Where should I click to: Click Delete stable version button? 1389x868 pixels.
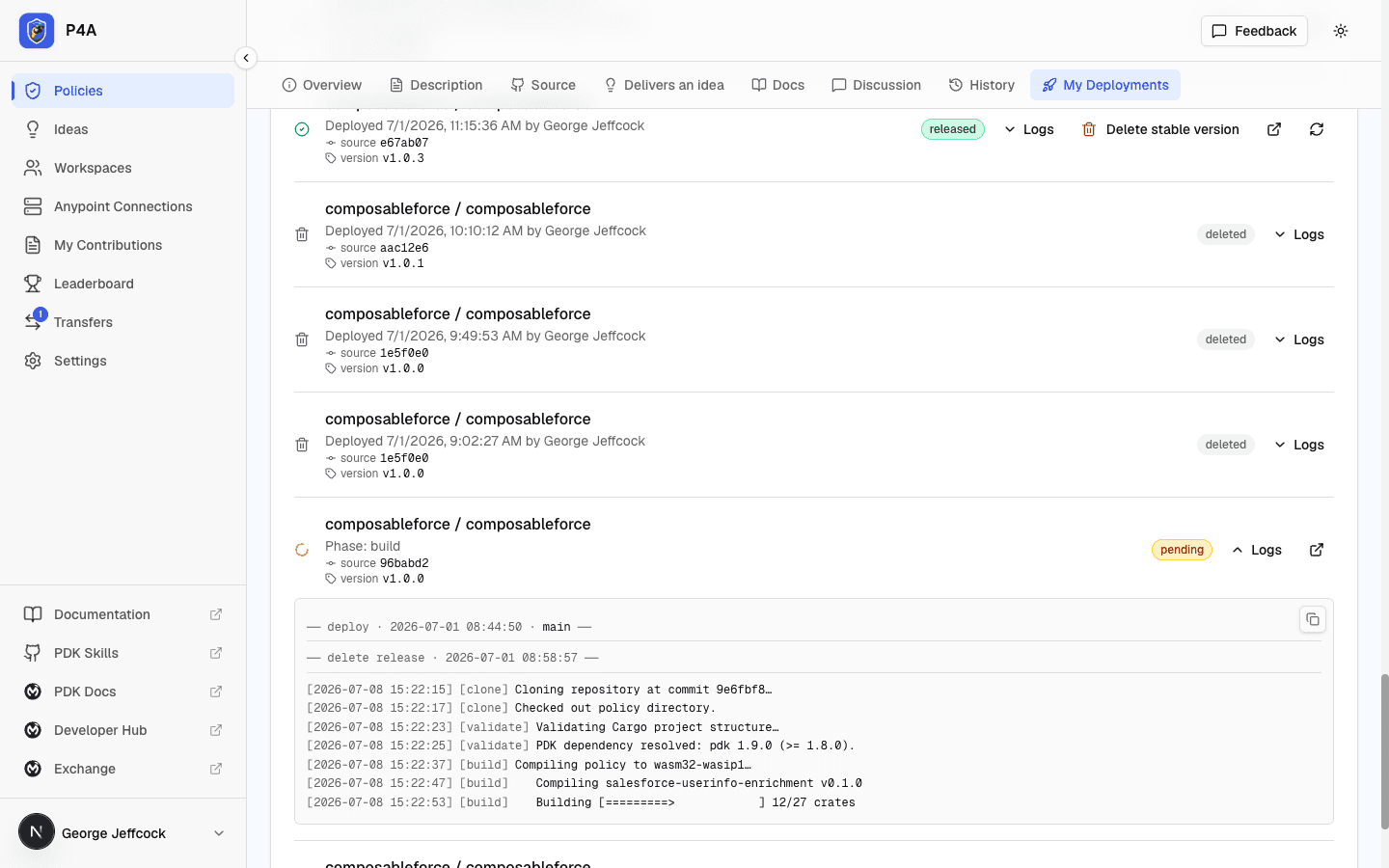1160,129
